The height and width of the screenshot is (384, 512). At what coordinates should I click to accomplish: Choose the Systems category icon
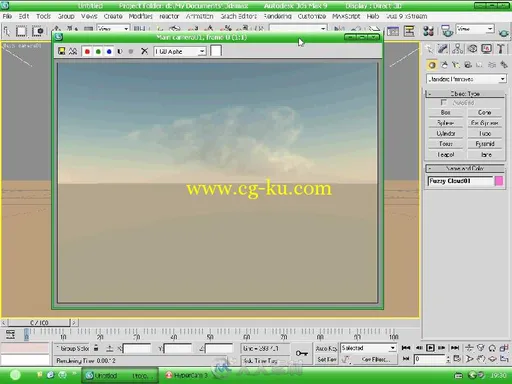503,65
